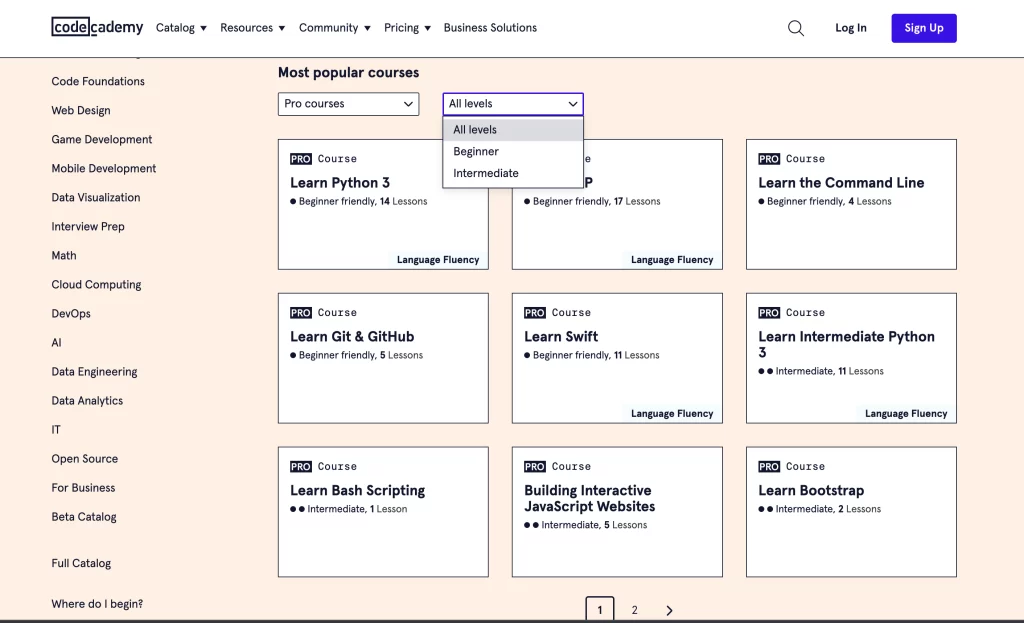Go to page 2 of courses
This screenshot has height=623, width=1024.
tap(634, 610)
